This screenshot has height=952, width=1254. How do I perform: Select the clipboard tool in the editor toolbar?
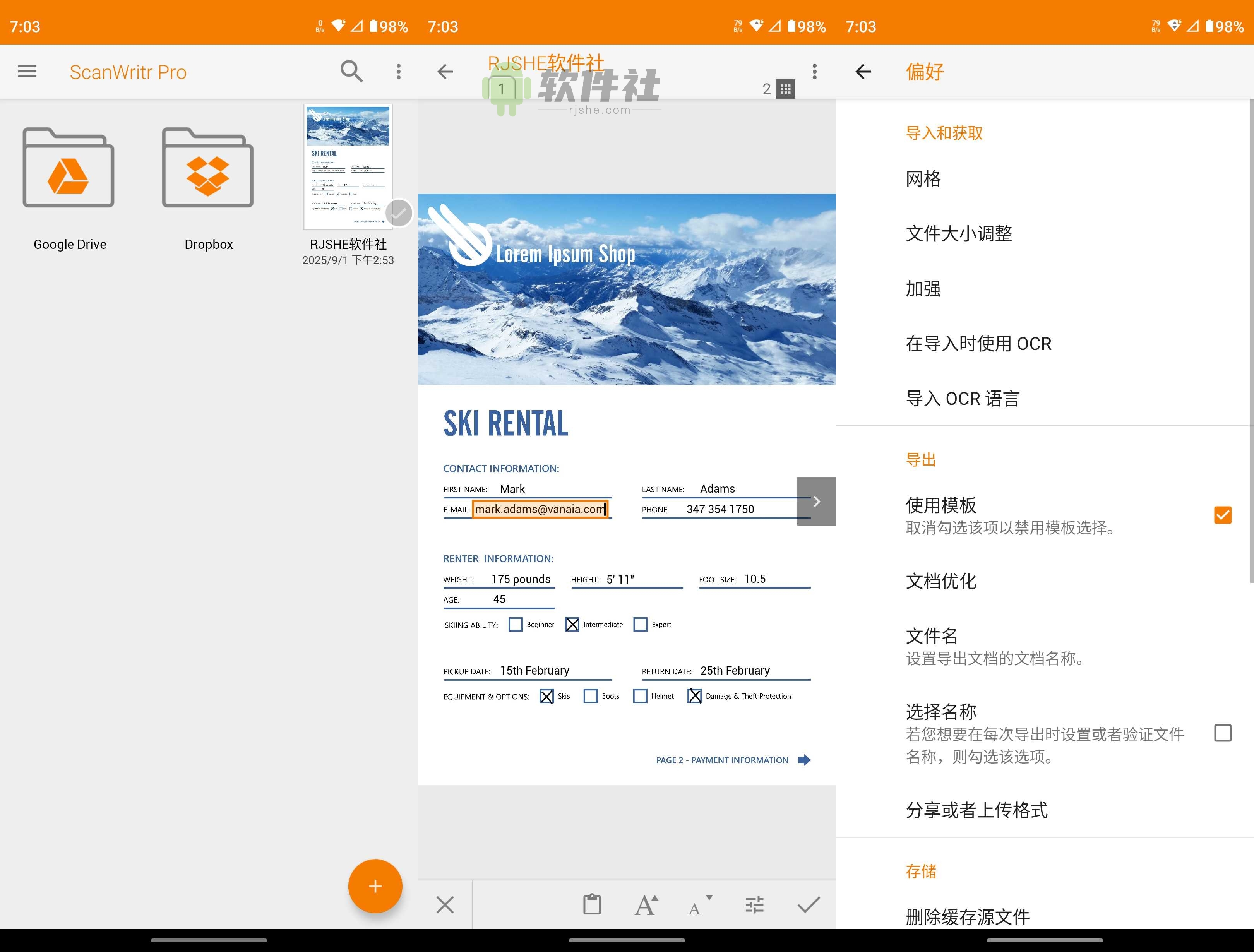(592, 904)
